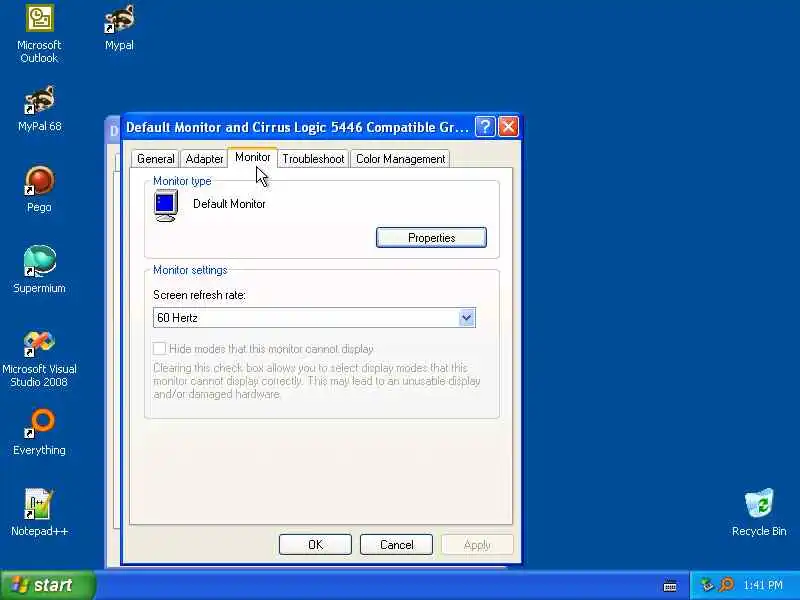Click the Default Monitor icon in dialog

pos(166,206)
